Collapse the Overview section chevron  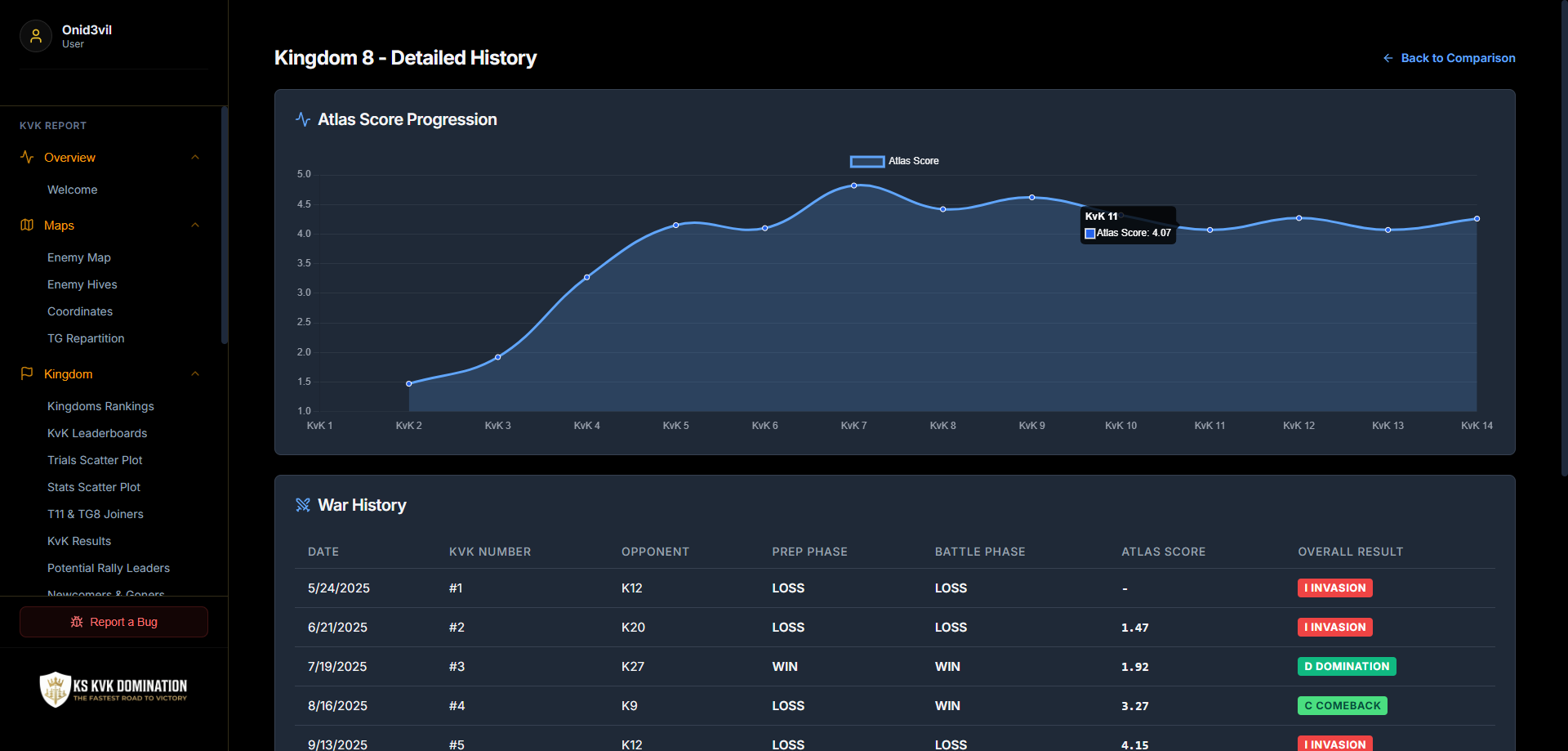click(195, 157)
